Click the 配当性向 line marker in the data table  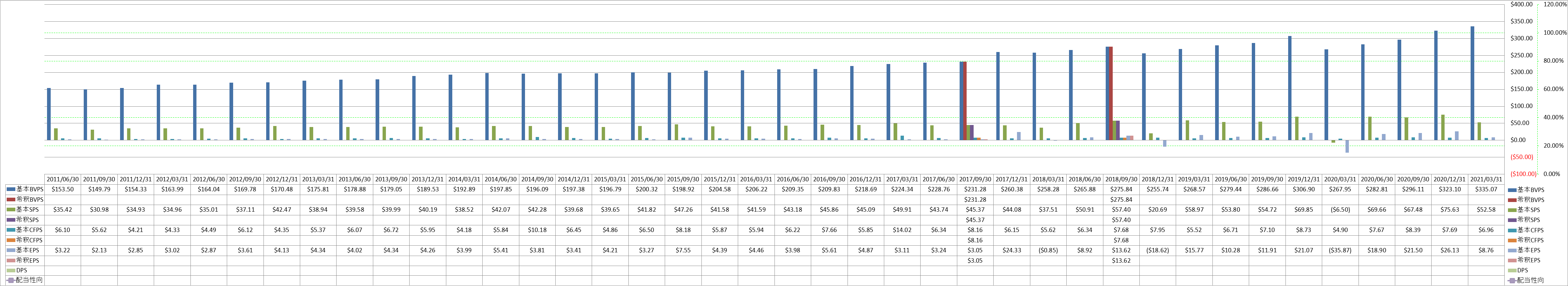point(11,280)
